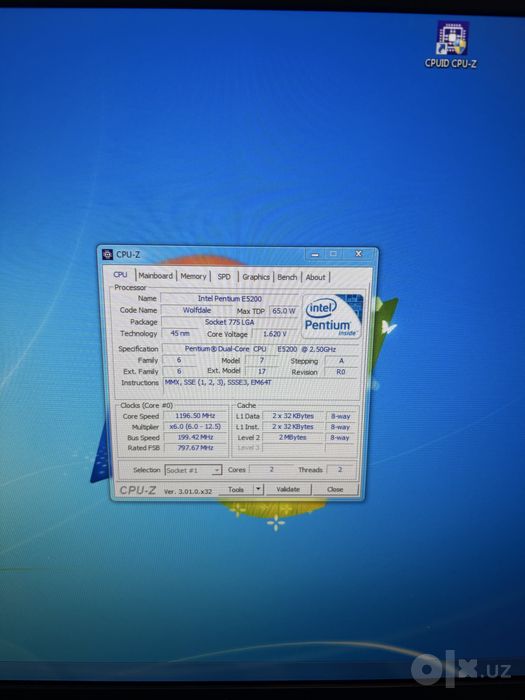
Task: Click the Bus Speed value 199.42 MHz
Action: coord(195,437)
